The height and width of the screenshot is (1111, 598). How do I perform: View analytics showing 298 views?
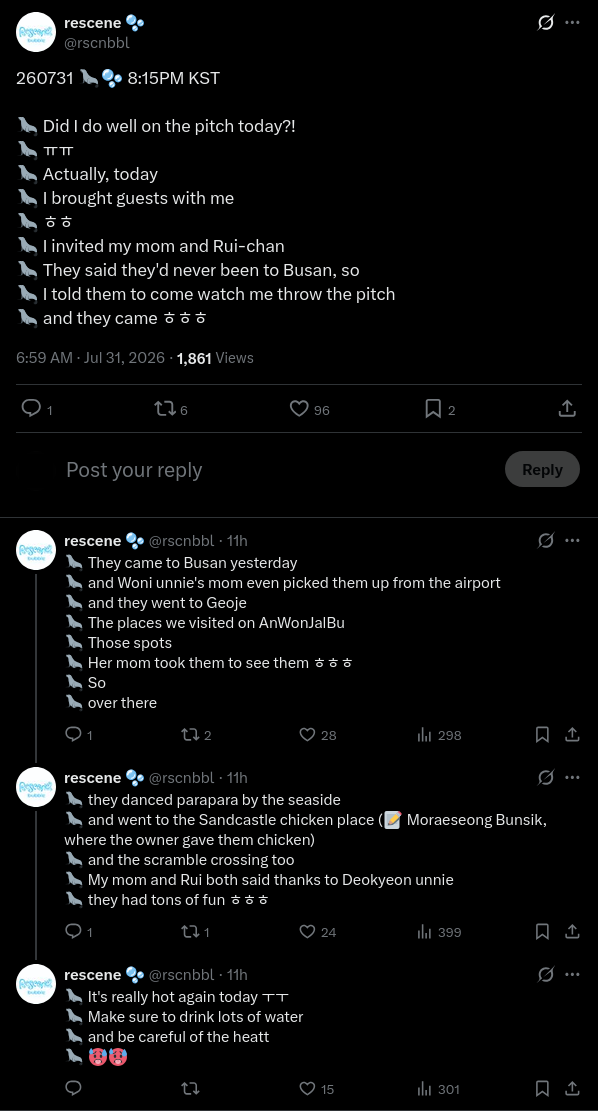[439, 735]
